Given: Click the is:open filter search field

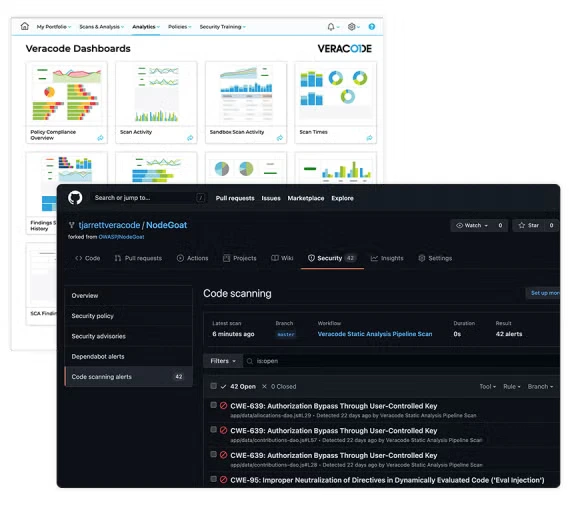Looking at the screenshot, I should point(402,361).
